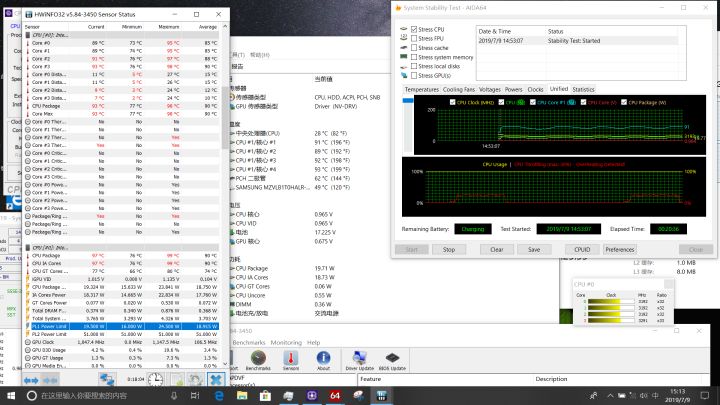Select the Core Max sensor row
Viewport: 720px width, 405px height.
121,114
